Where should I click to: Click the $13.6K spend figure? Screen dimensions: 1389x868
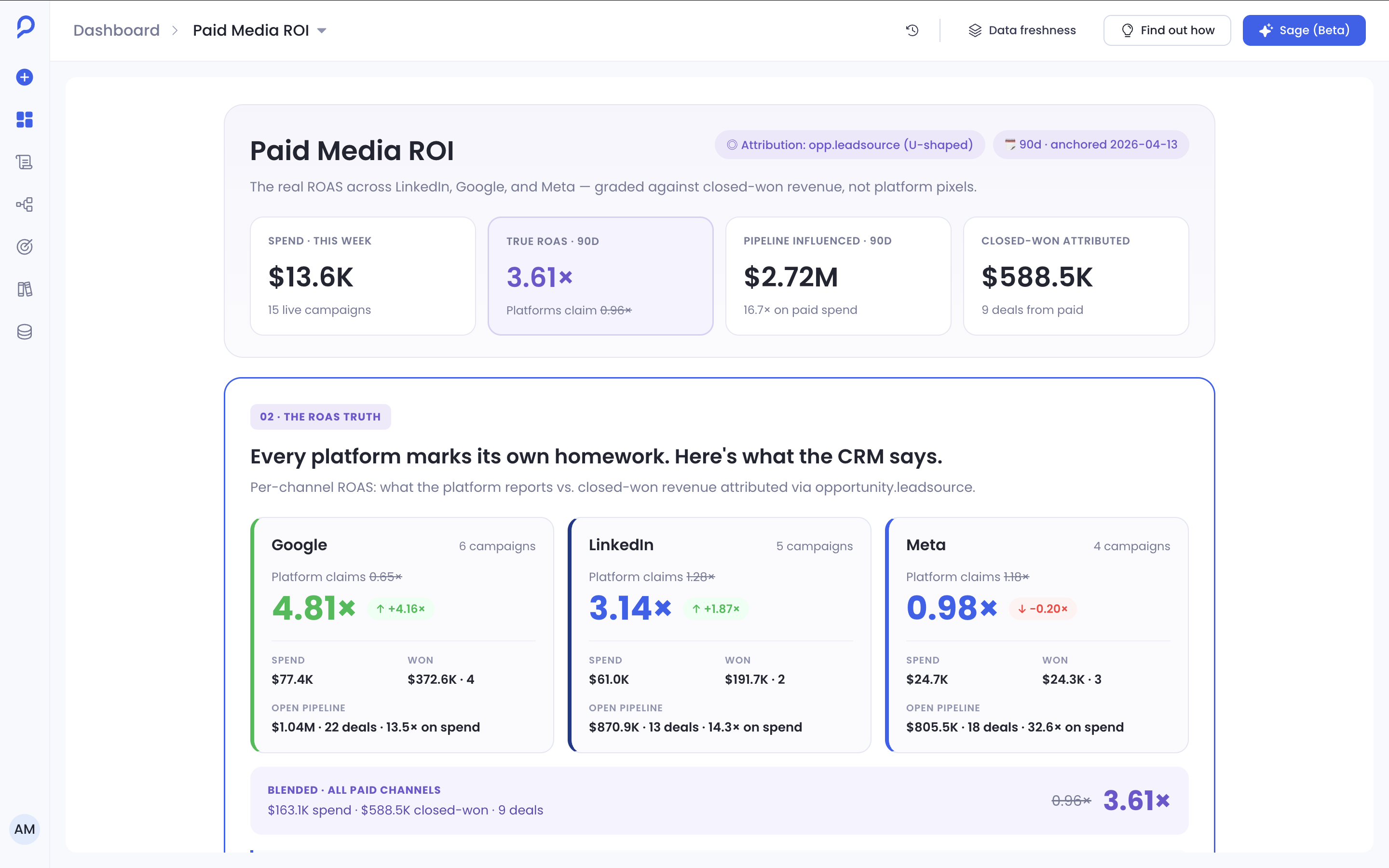(x=311, y=277)
